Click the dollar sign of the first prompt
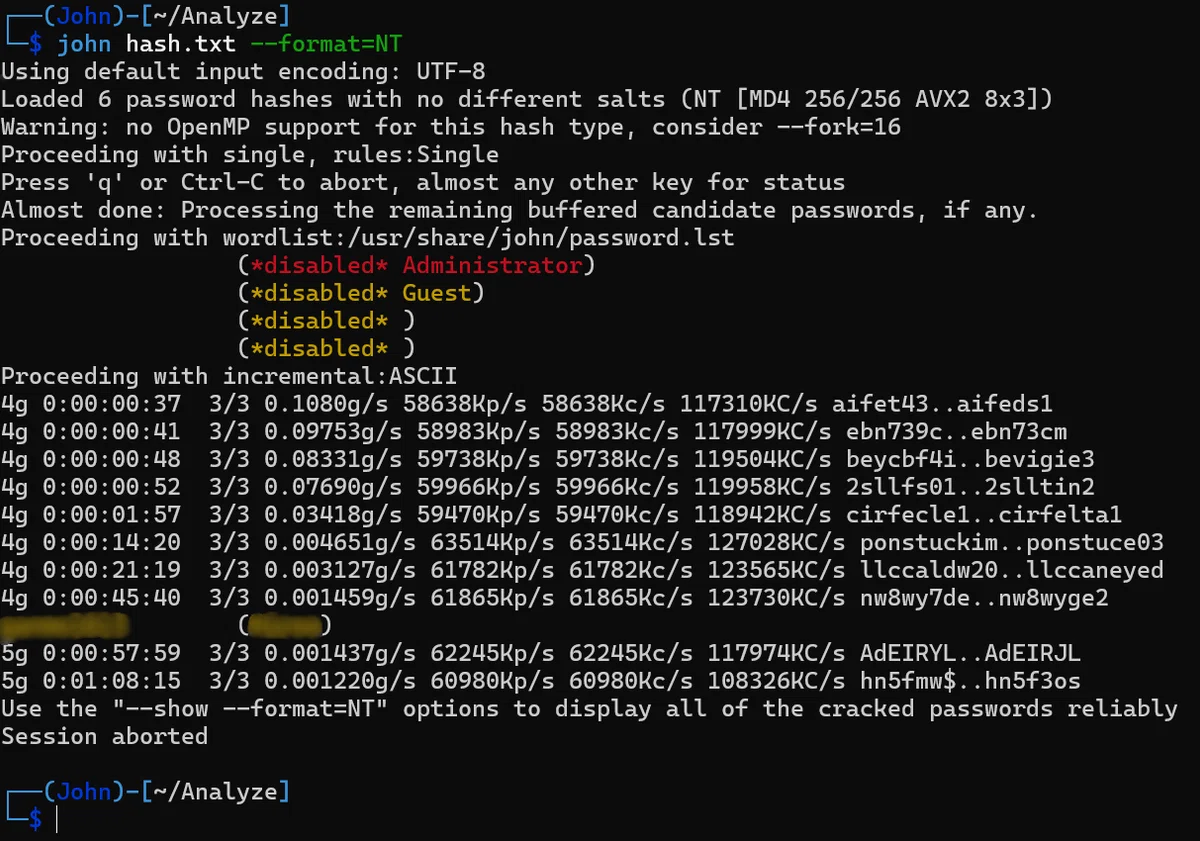 35,44
